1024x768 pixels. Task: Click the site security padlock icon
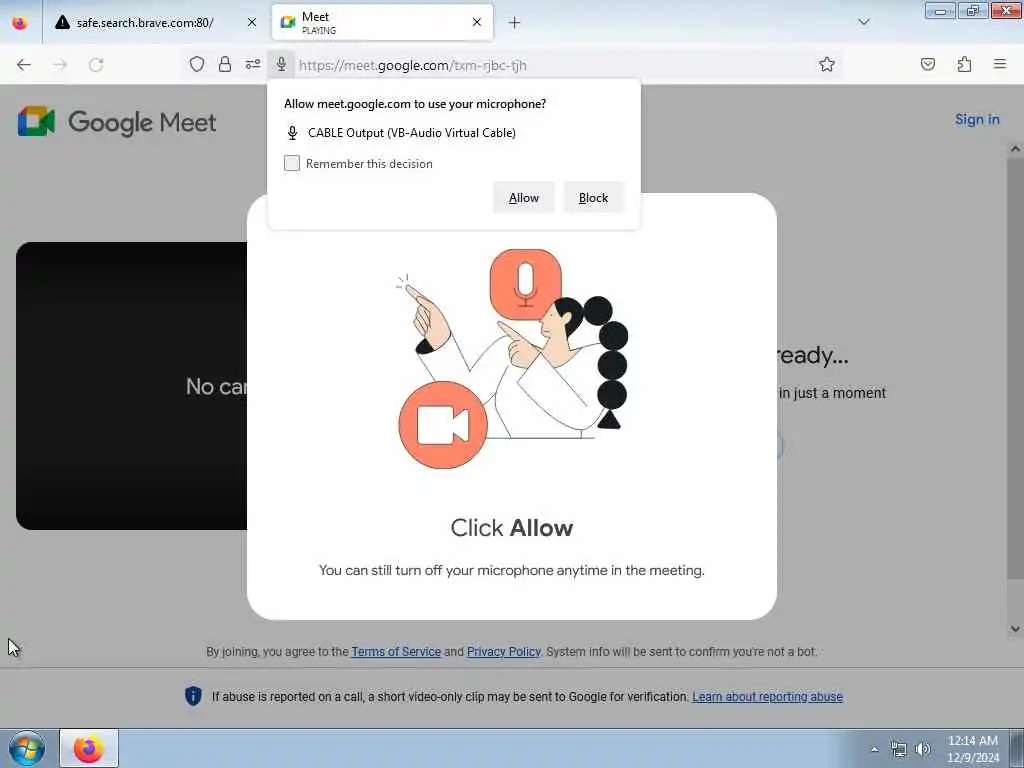point(225,64)
